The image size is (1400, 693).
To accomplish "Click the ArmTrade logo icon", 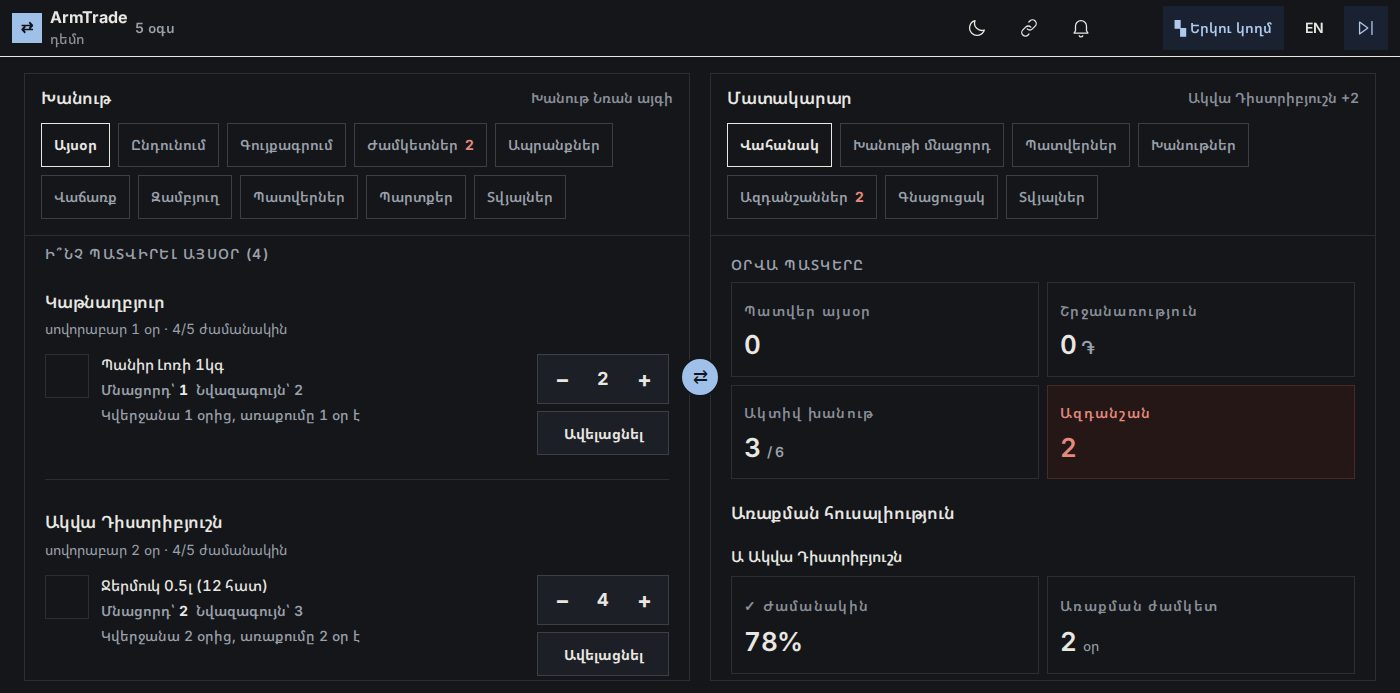I will [x=27, y=28].
